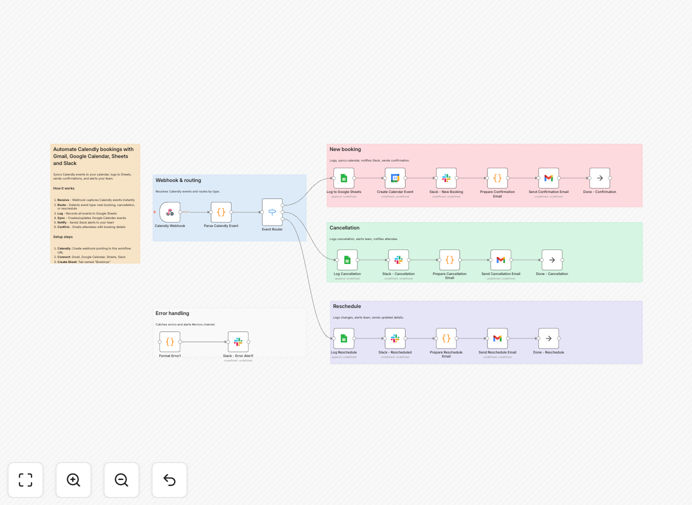Click the Webhook & routing note title
The height and width of the screenshot is (505, 692).
coord(178,180)
